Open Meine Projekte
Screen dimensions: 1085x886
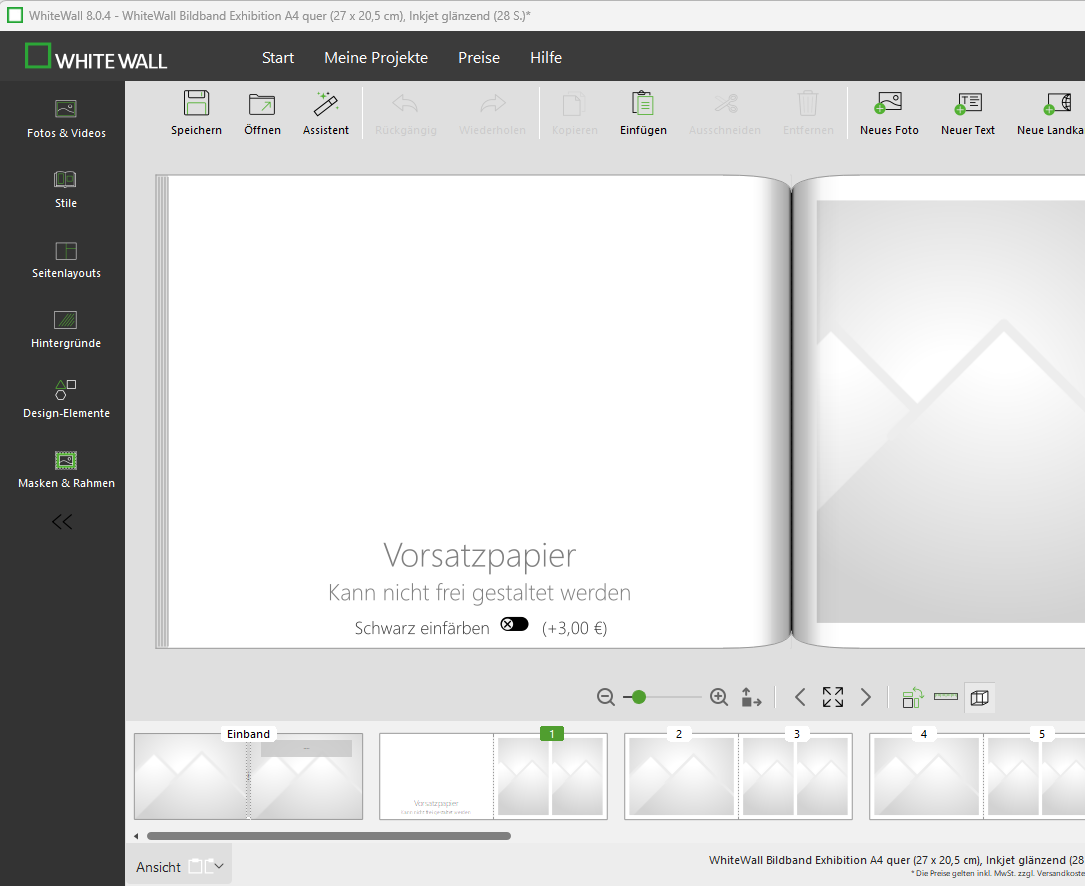[x=376, y=57]
